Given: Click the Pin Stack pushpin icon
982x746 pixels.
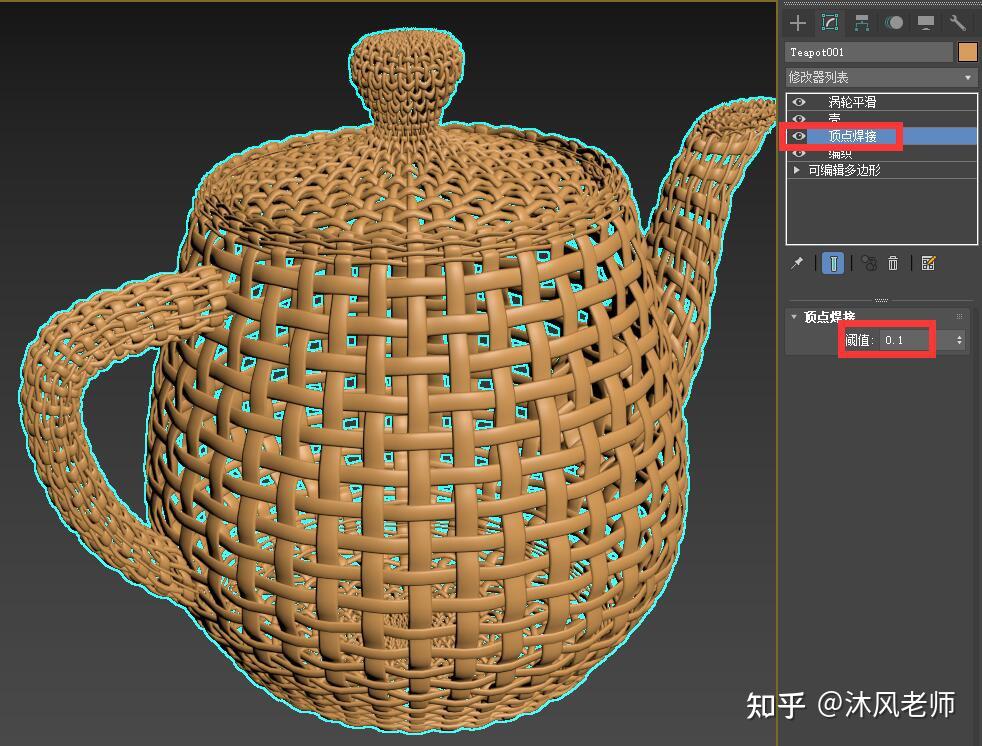Looking at the screenshot, I should (x=797, y=263).
